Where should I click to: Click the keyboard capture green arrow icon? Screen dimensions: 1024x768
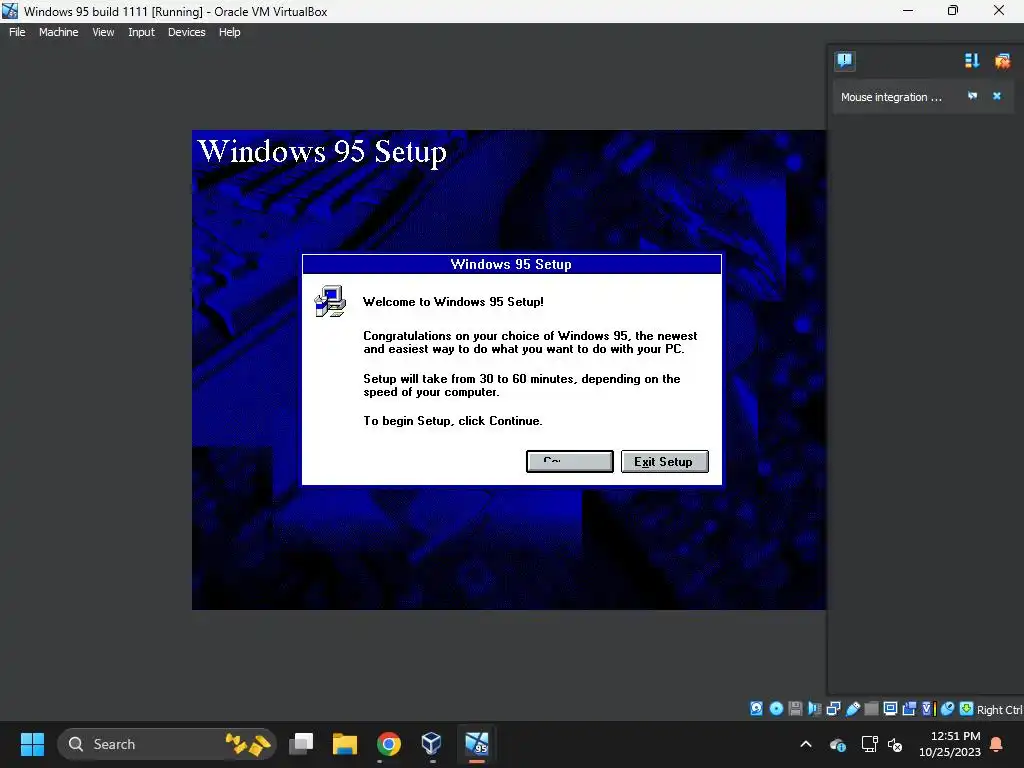point(967,709)
